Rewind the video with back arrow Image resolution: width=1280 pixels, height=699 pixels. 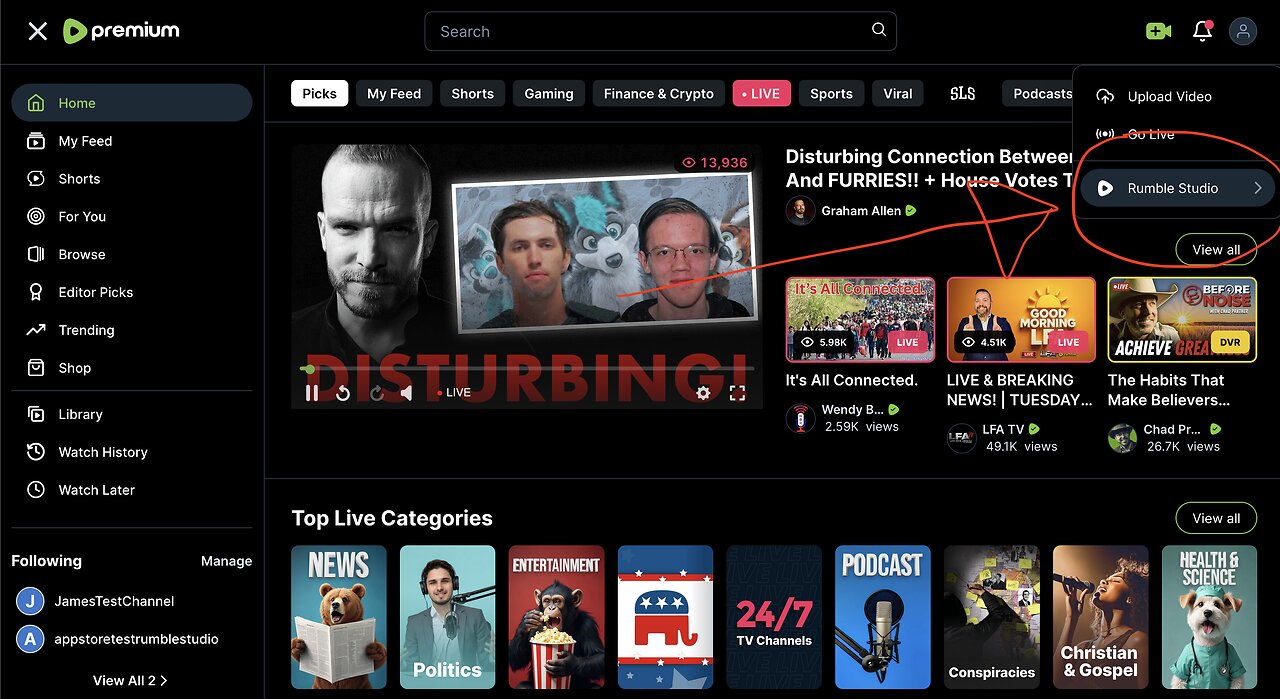pyautogui.click(x=343, y=393)
